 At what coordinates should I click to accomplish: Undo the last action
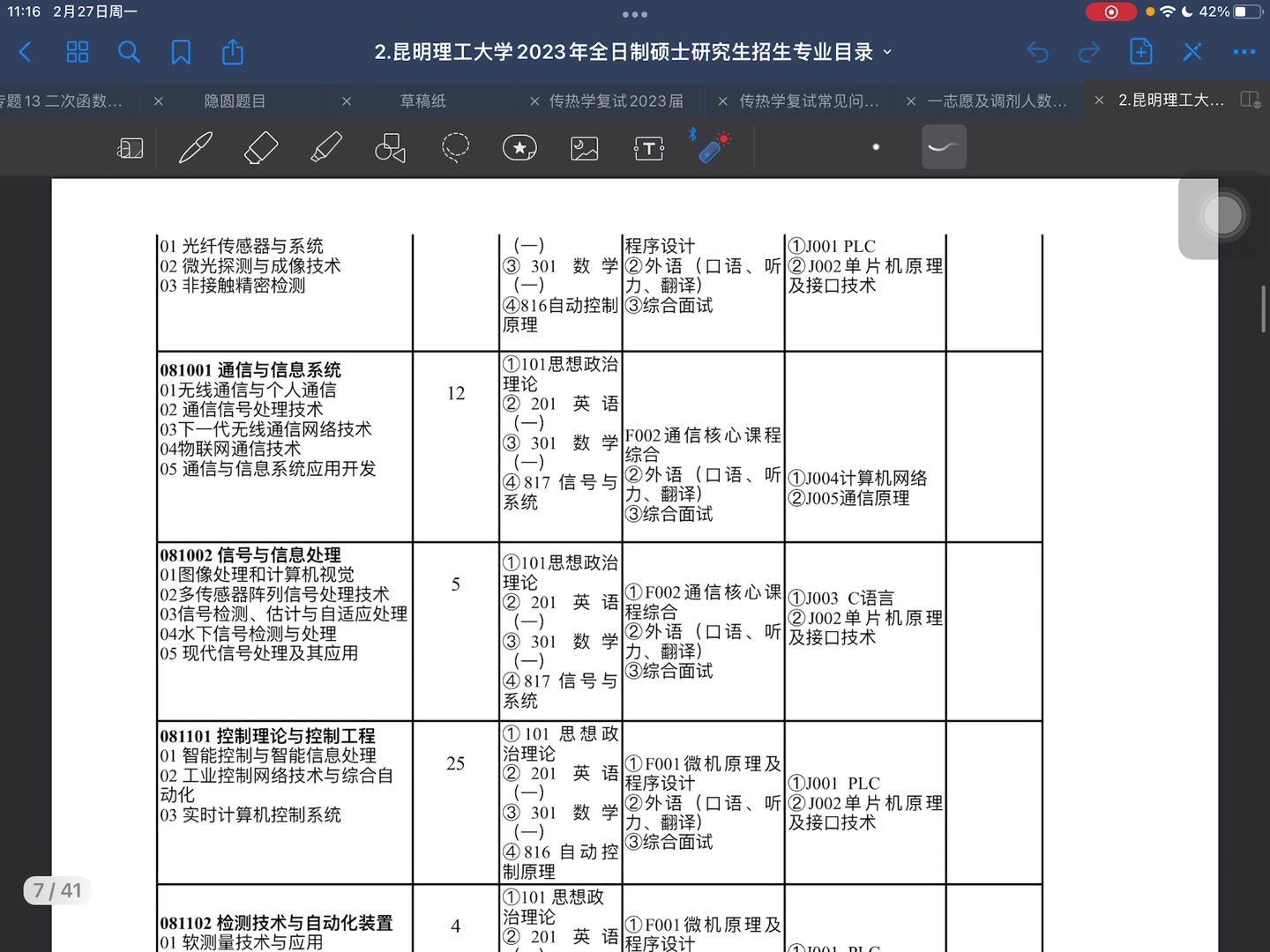pos(1037,52)
